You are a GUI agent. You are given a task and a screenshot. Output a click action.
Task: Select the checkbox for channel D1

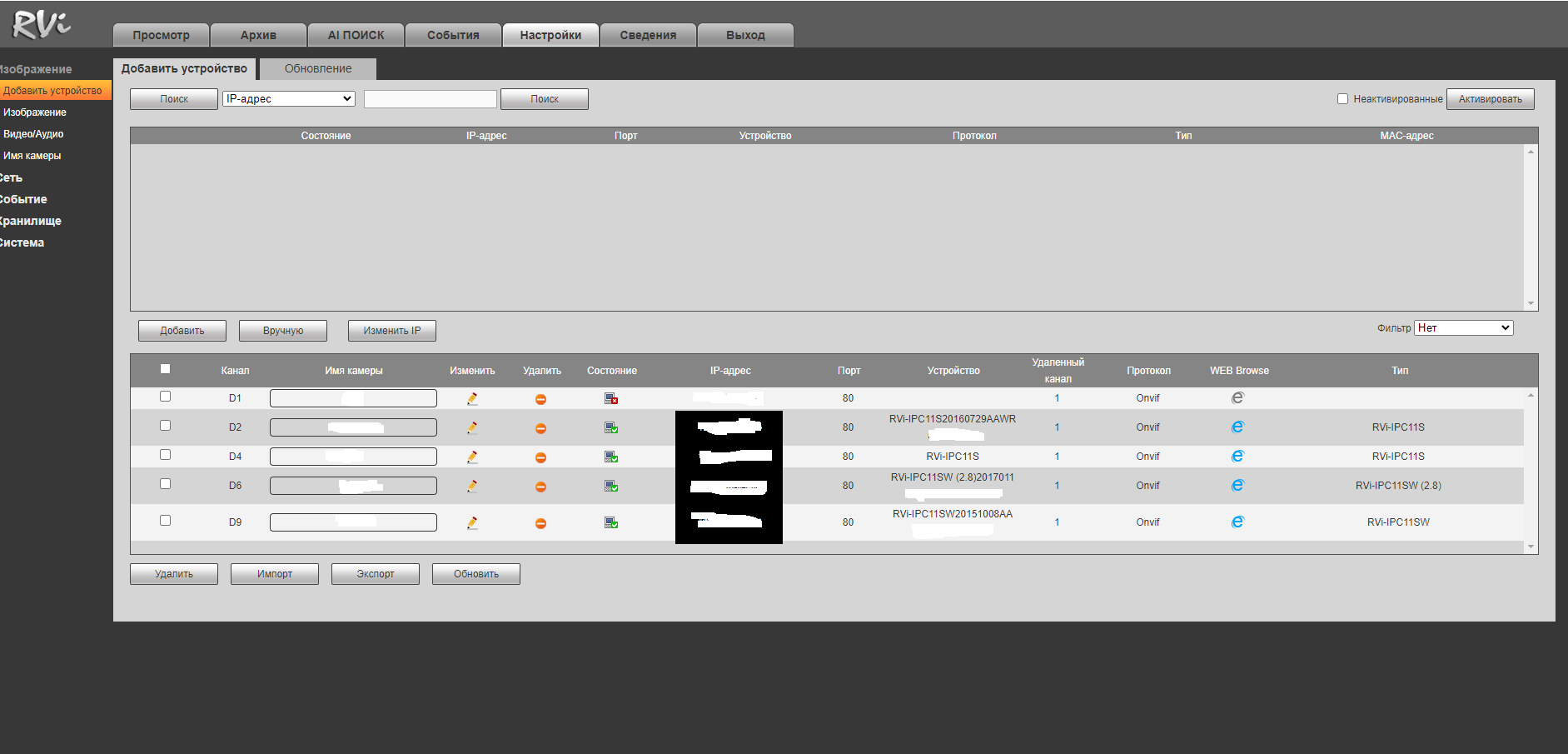click(165, 397)
